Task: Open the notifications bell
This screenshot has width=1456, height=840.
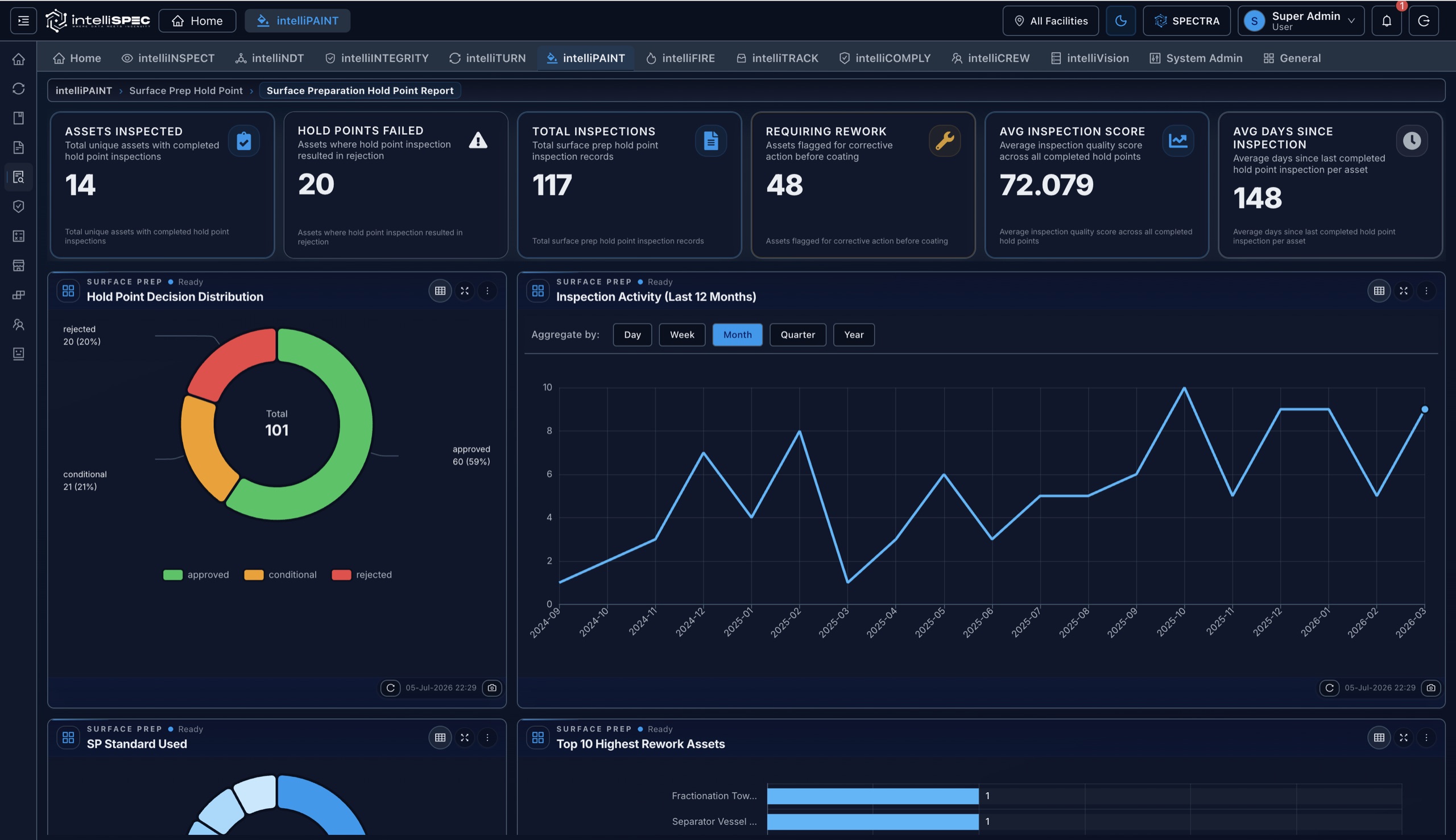Action: 1386,21
